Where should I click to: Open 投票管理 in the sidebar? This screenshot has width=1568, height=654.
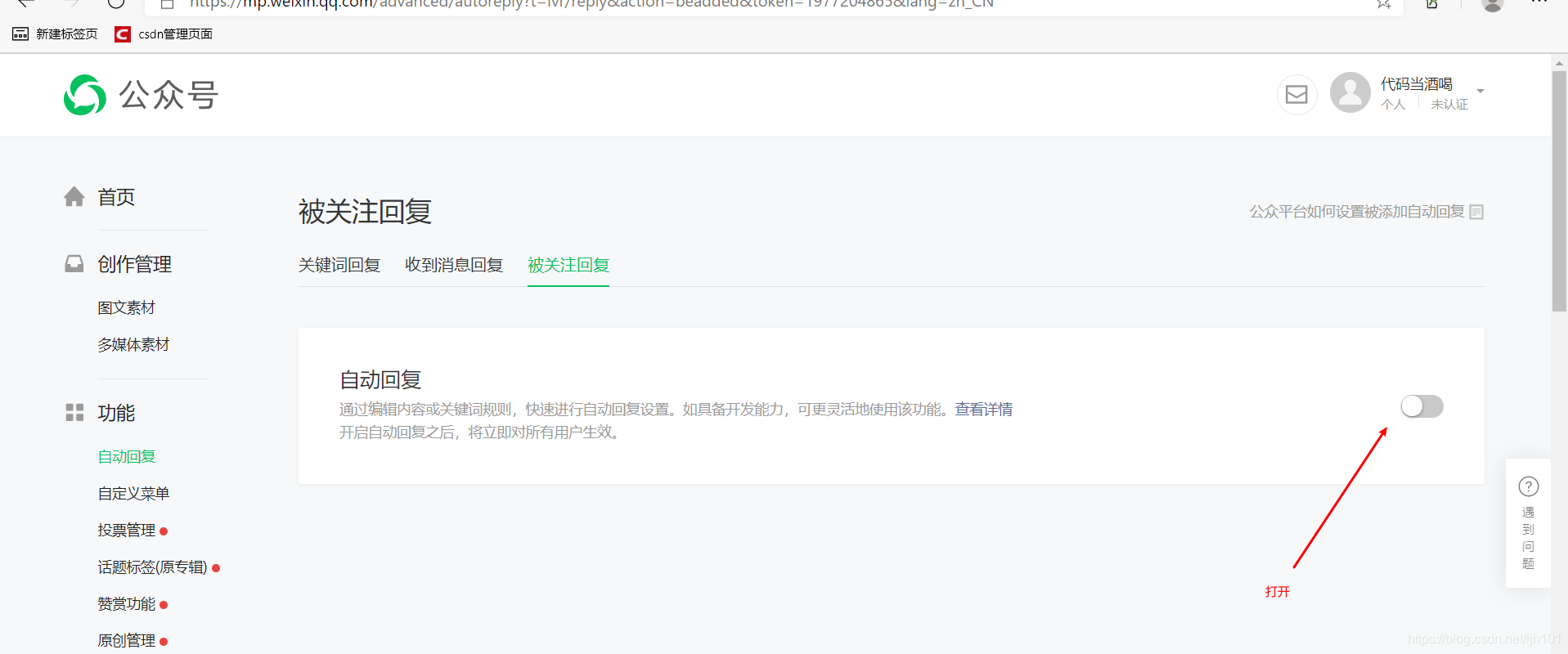pyautogui.click(x=126, y=531)
